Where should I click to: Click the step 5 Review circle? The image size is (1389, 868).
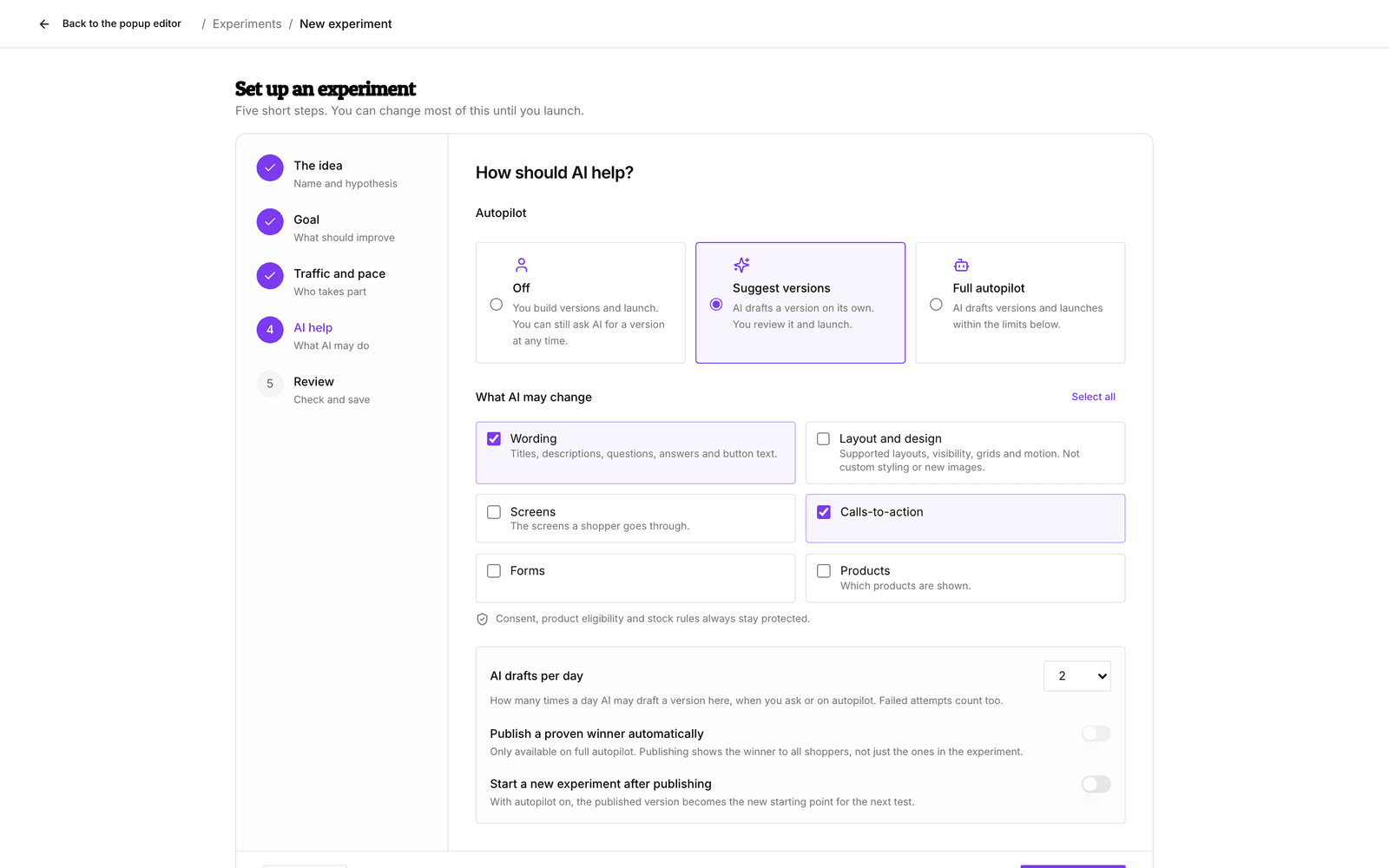pyautogui.click(x=270, y=384)
